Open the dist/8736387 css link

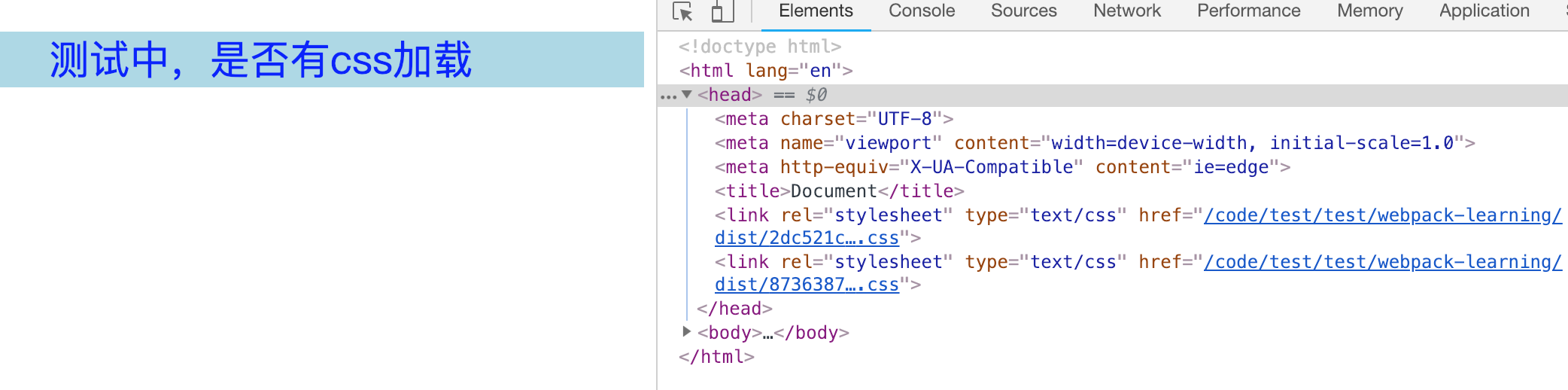[x=807, y=285]
